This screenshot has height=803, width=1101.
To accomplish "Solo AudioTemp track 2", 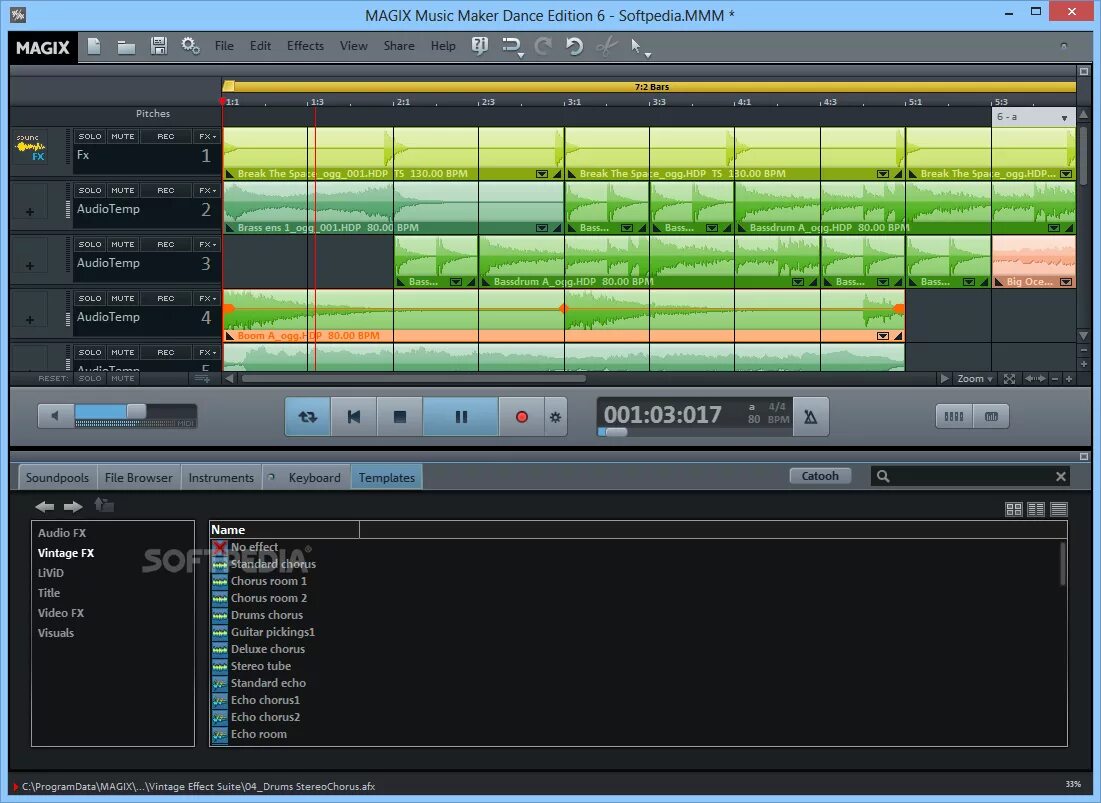I will (x=90, y=190).
